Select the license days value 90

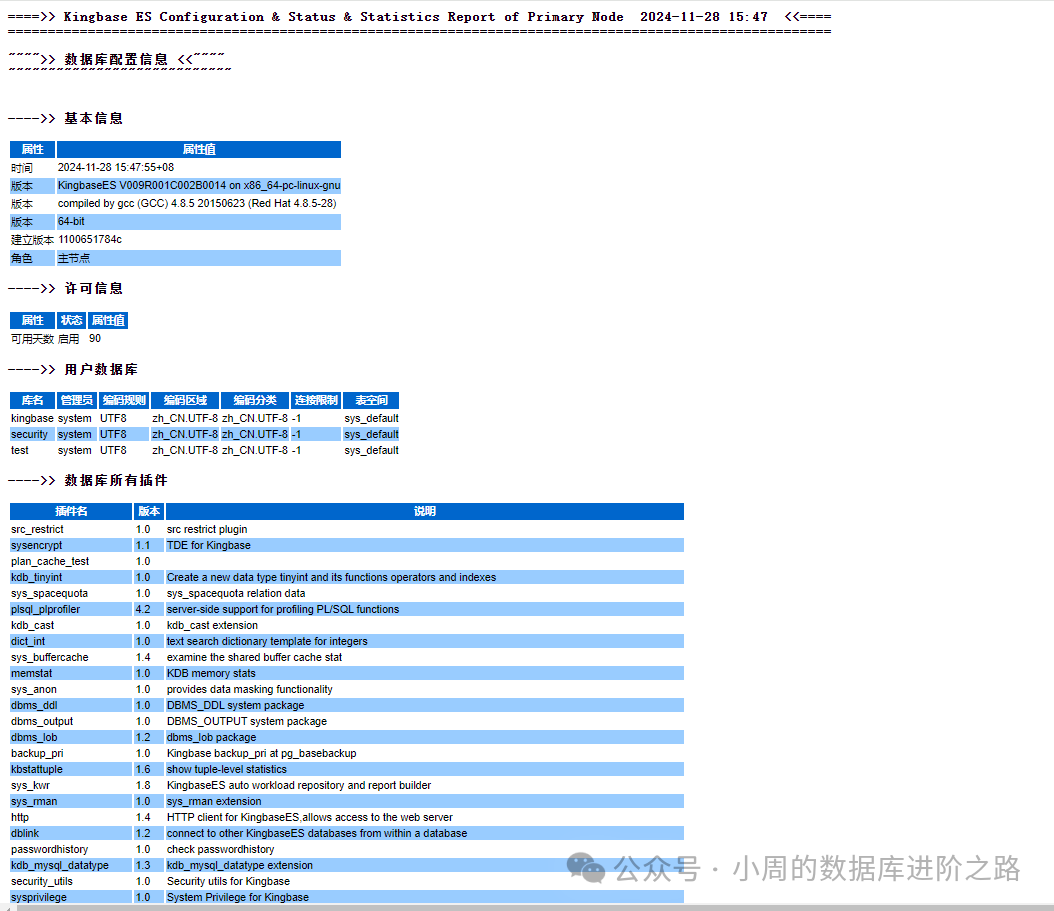point(95,339)
